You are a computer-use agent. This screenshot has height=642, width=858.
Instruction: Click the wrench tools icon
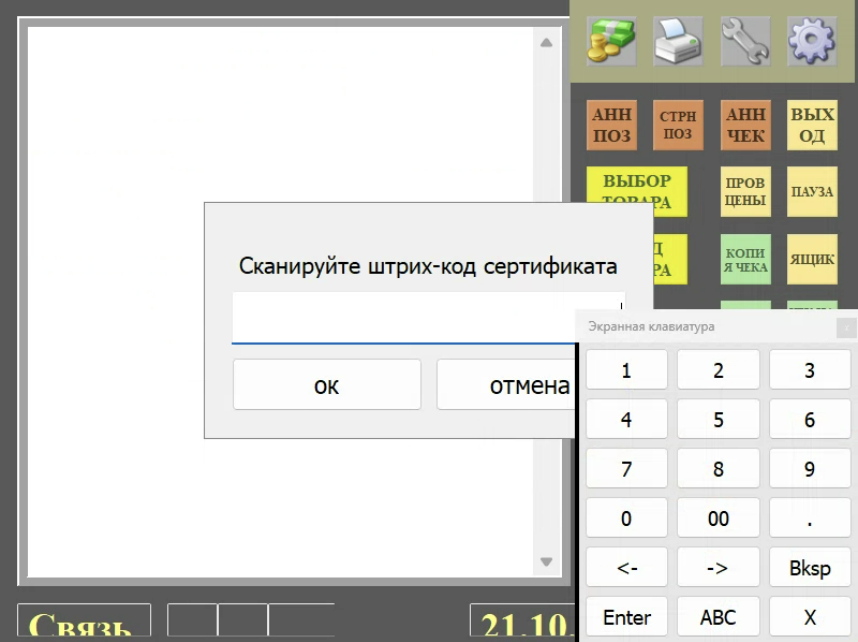(x=745, y=42)
